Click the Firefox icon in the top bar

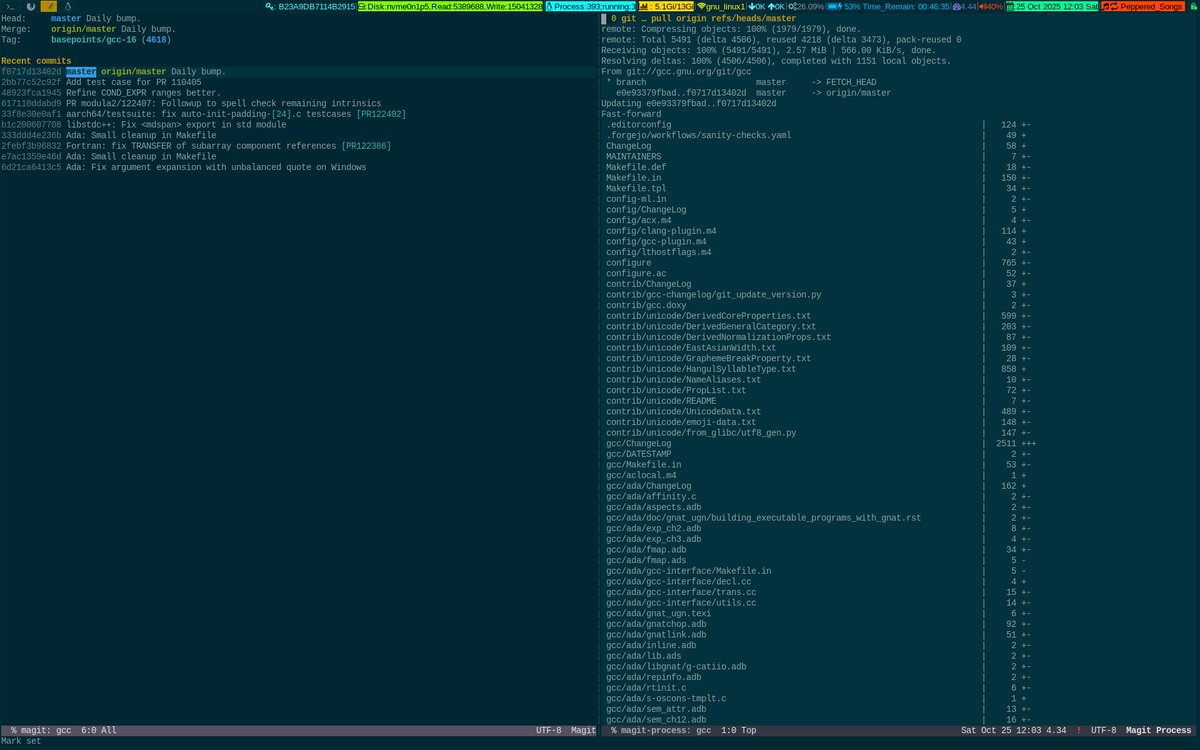[x=29, y=6]
